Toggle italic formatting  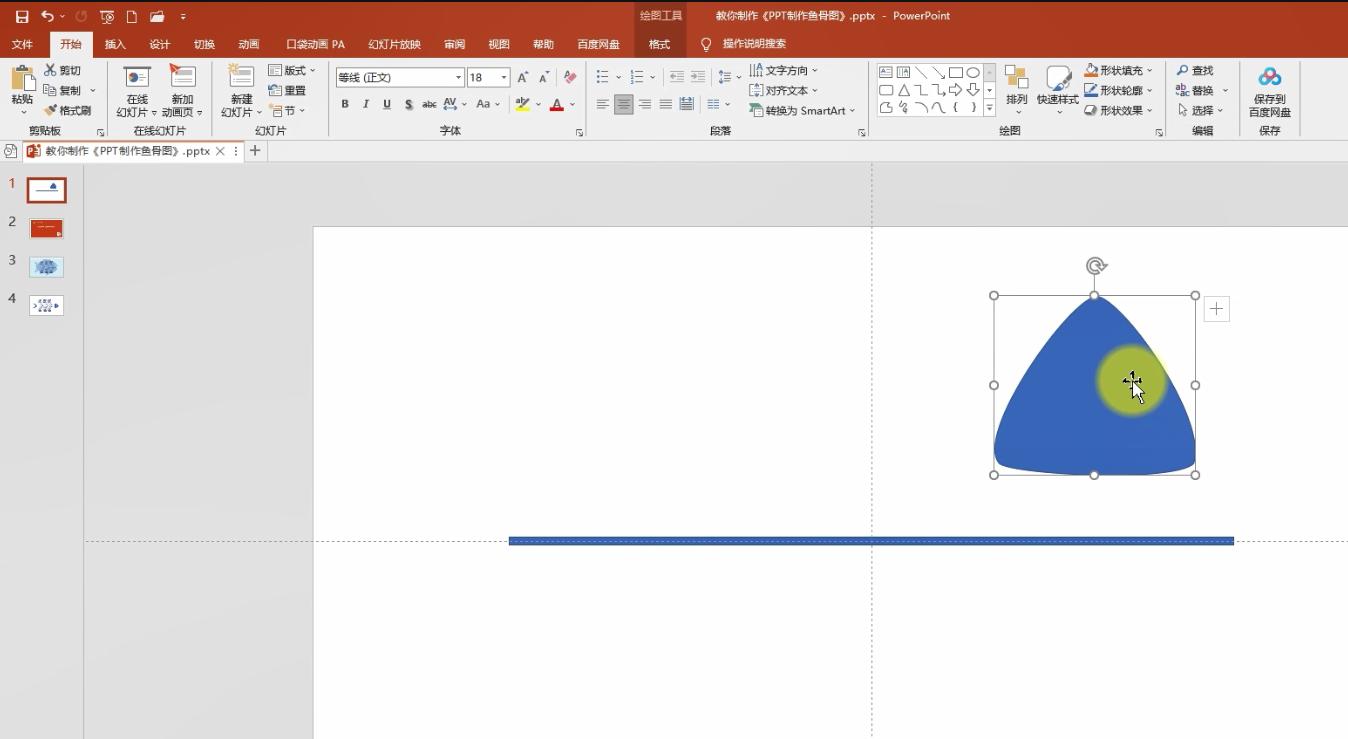coord(366,104)
